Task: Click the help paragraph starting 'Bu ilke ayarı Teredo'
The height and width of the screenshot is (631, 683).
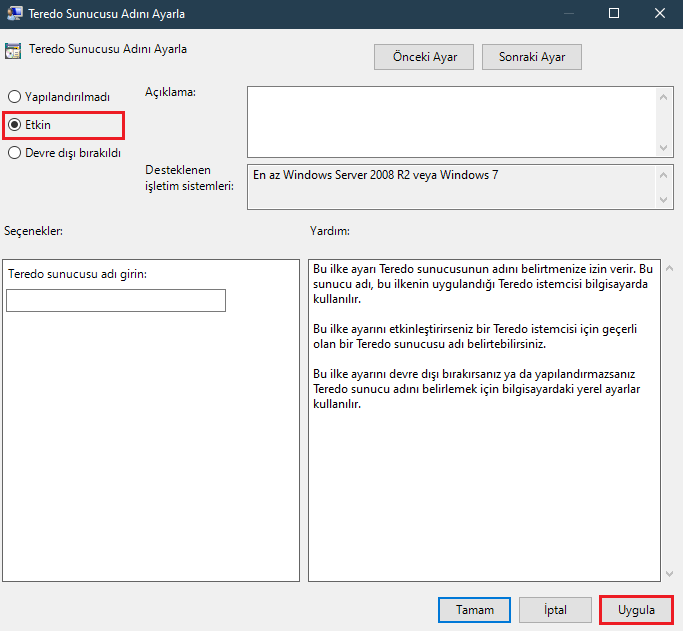Action: 483,284
